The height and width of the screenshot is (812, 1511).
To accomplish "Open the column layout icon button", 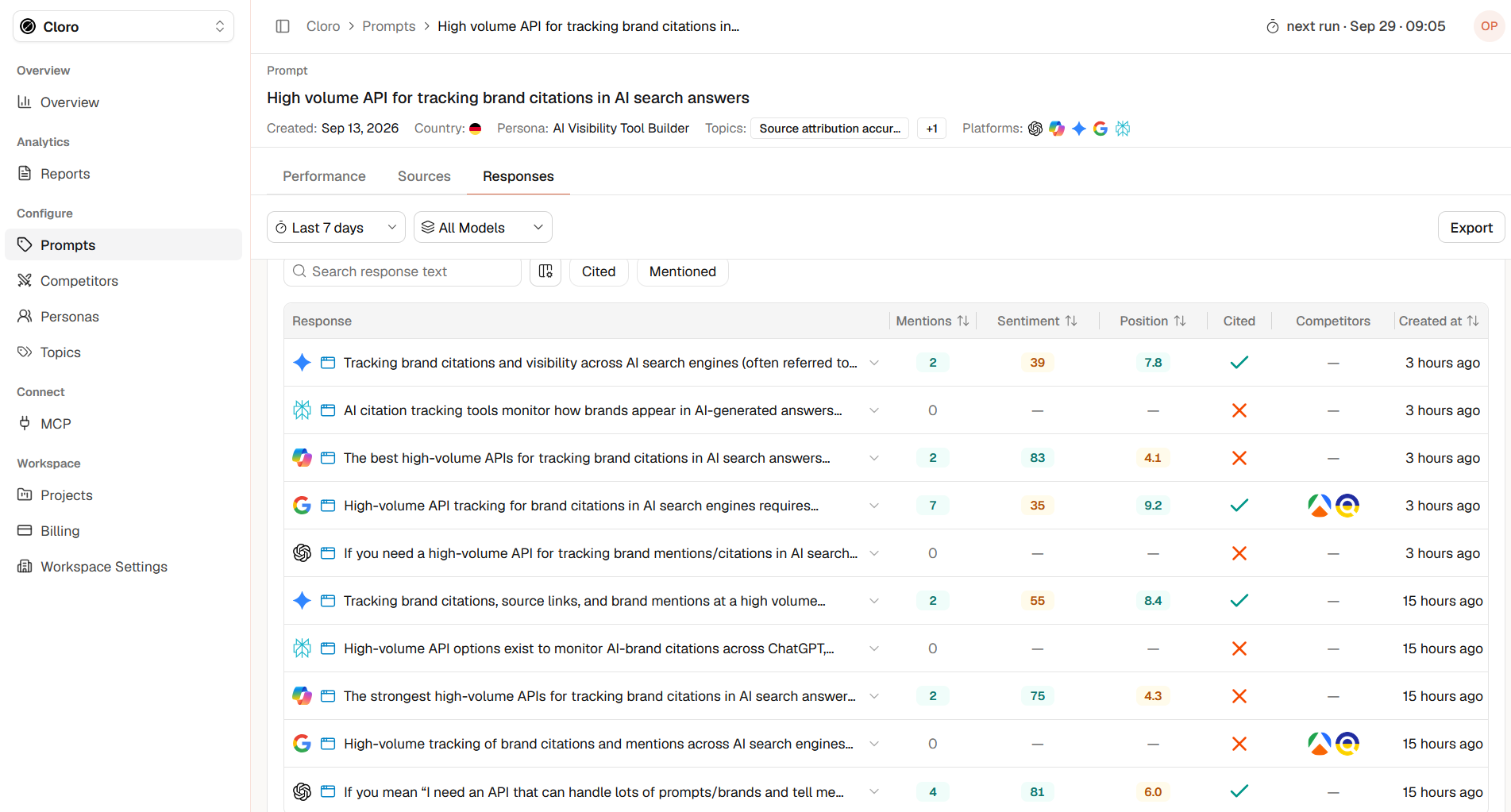I will pos(545,271).
